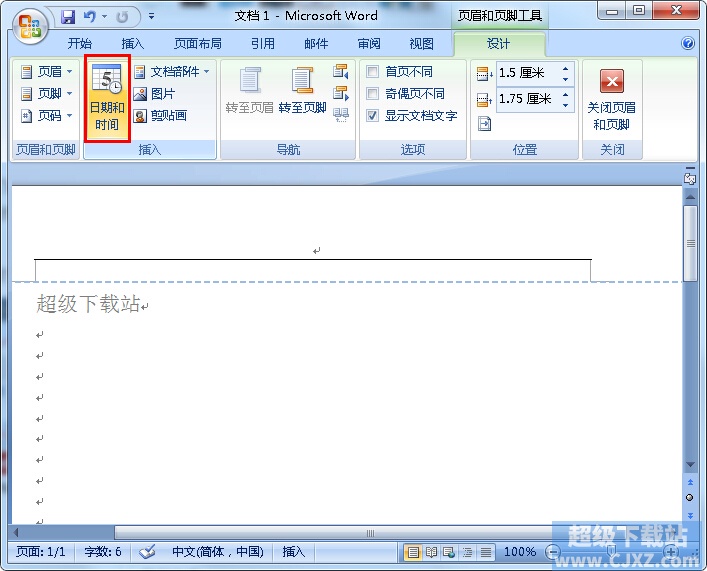Click the header top distance 1.5 厘米 field

(527, 73)
